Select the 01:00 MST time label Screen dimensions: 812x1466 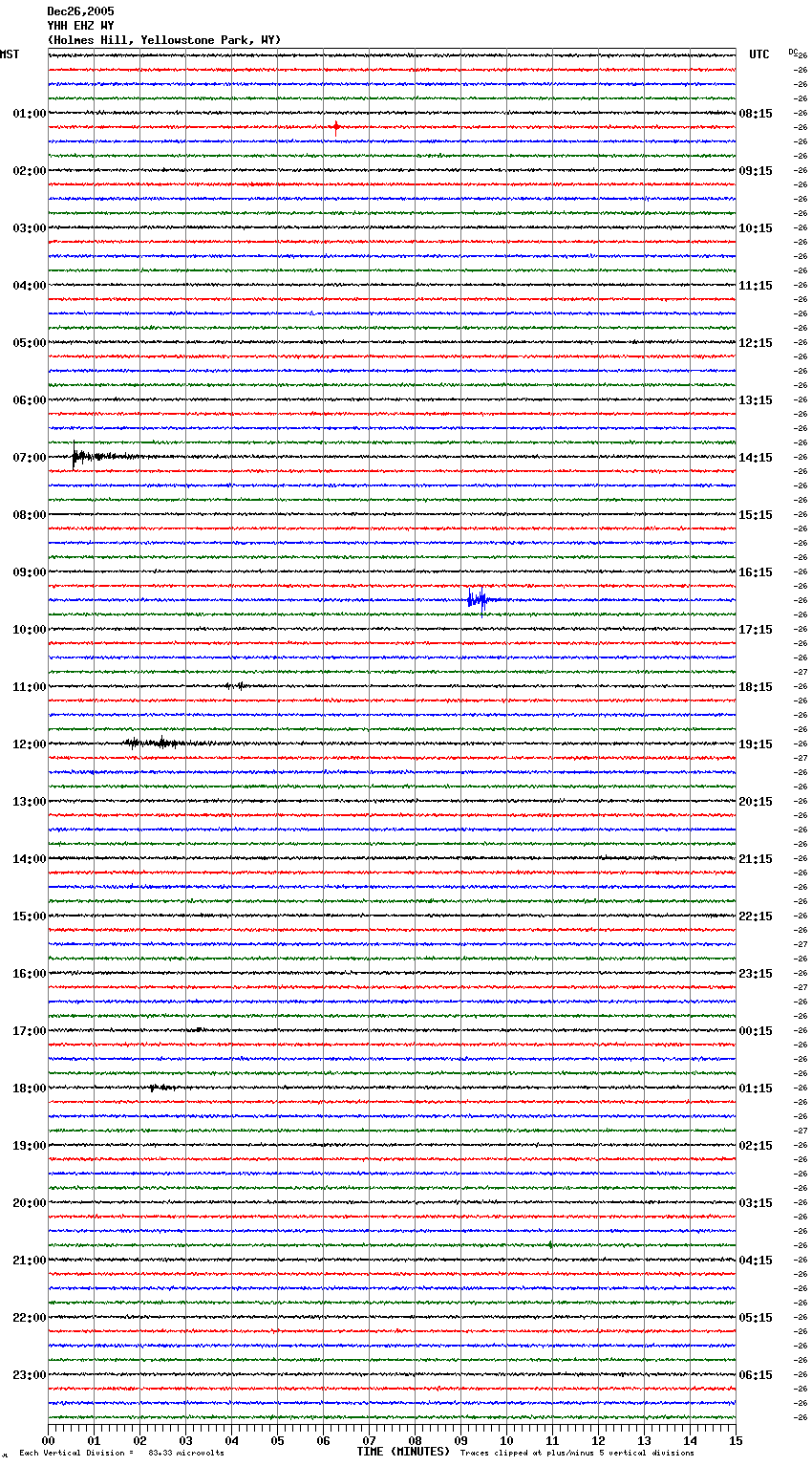coord(30,114)
